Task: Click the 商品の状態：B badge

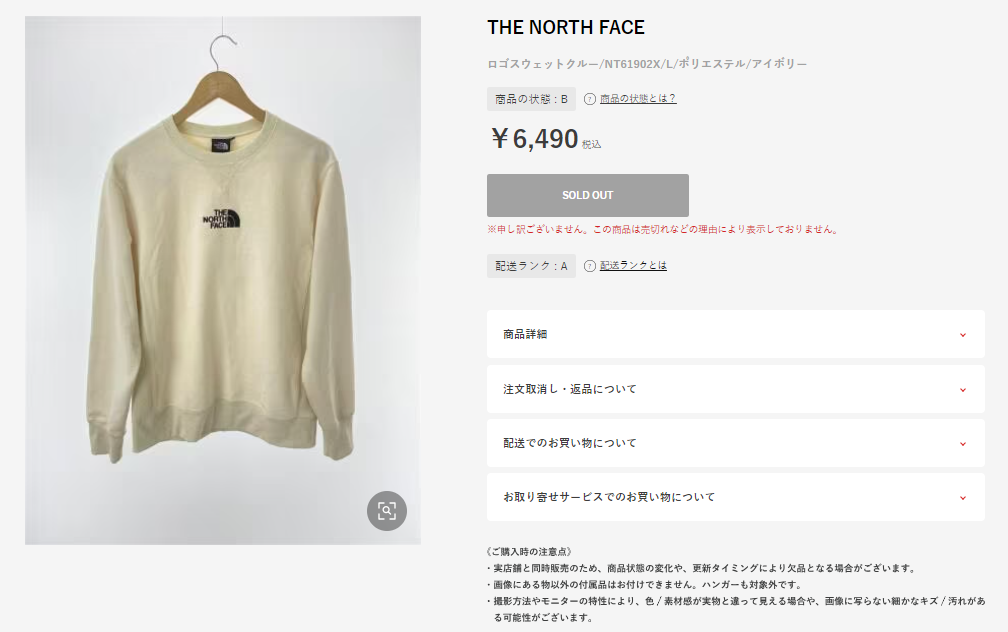Action: pyautogui.click(x=531, y=99)
